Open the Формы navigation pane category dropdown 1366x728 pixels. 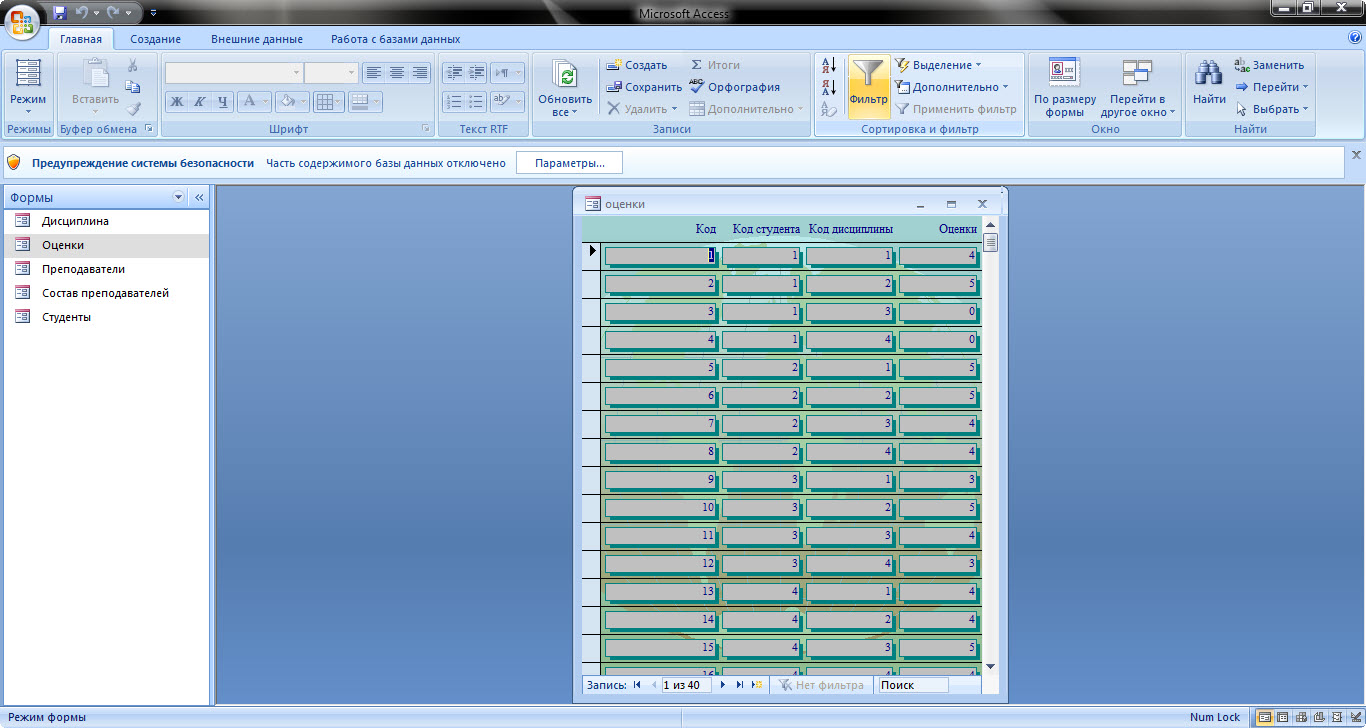click(179, 197)
